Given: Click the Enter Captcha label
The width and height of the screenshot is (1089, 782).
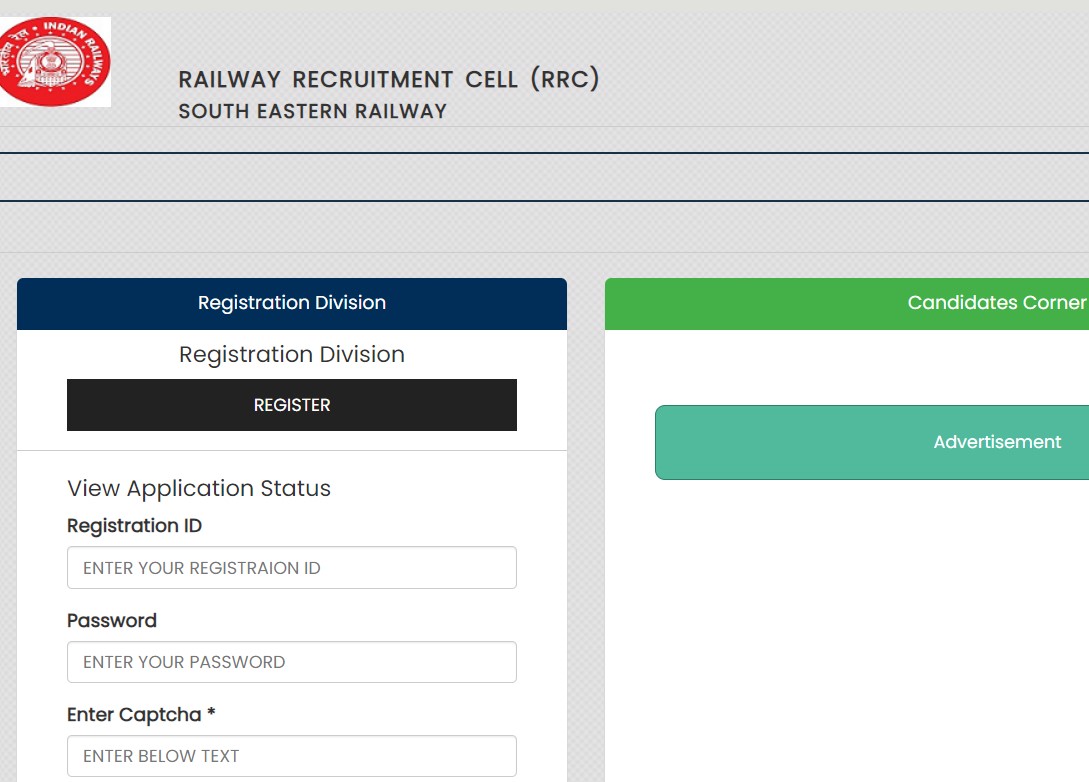Looking at the screenshot, I should click(x=135, y=715).
